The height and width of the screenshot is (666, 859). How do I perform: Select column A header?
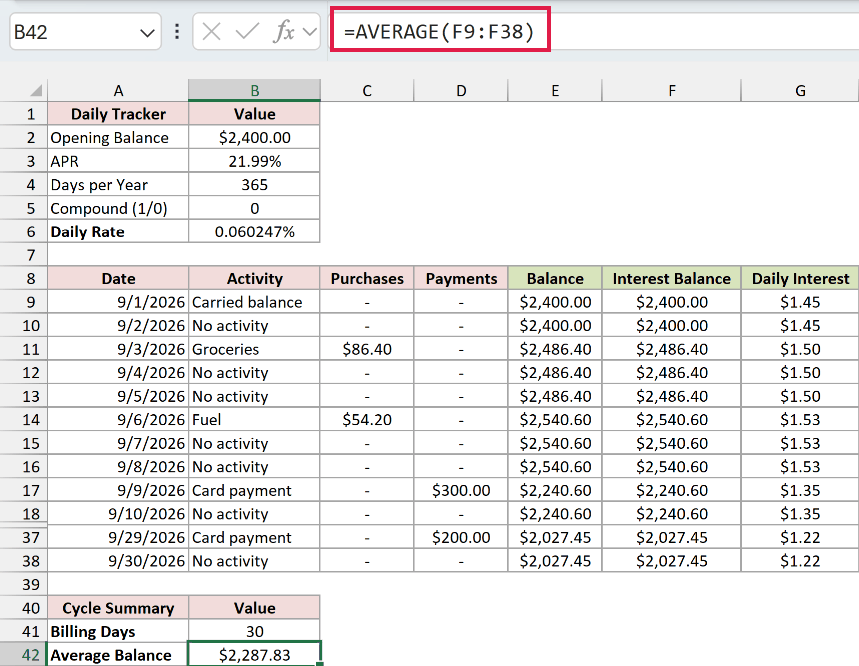pyautogui.click(x=118, y=90)
